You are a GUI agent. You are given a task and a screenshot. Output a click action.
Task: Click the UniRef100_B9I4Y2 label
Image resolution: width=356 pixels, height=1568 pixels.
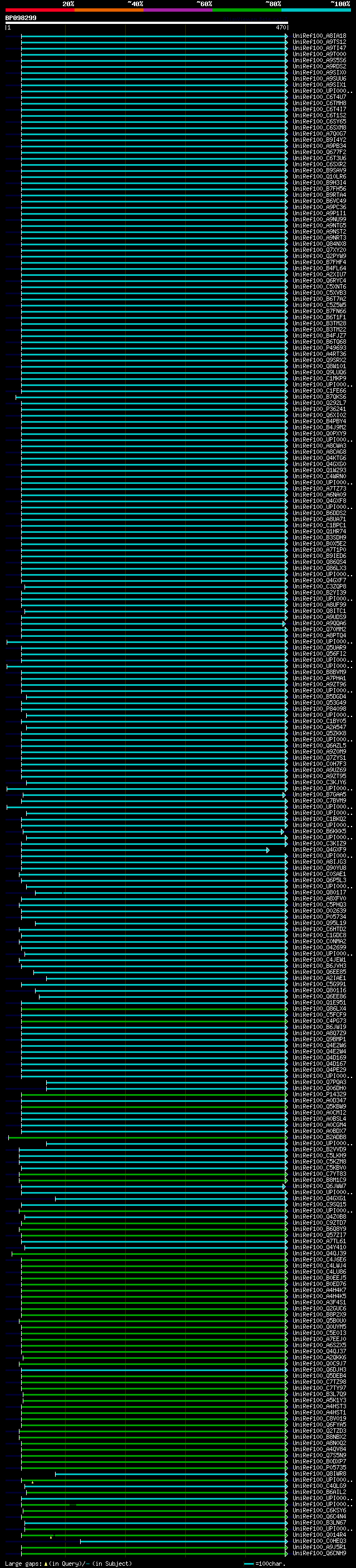tap(319, 140)
